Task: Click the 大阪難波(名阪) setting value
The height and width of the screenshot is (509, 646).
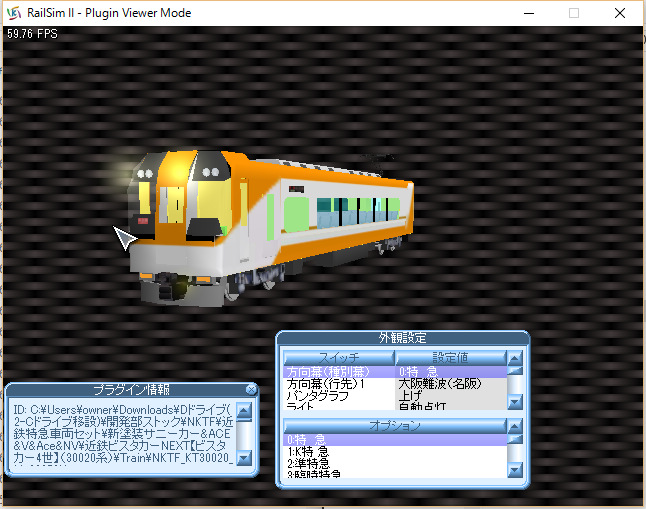Action: (x=451, y=384)
